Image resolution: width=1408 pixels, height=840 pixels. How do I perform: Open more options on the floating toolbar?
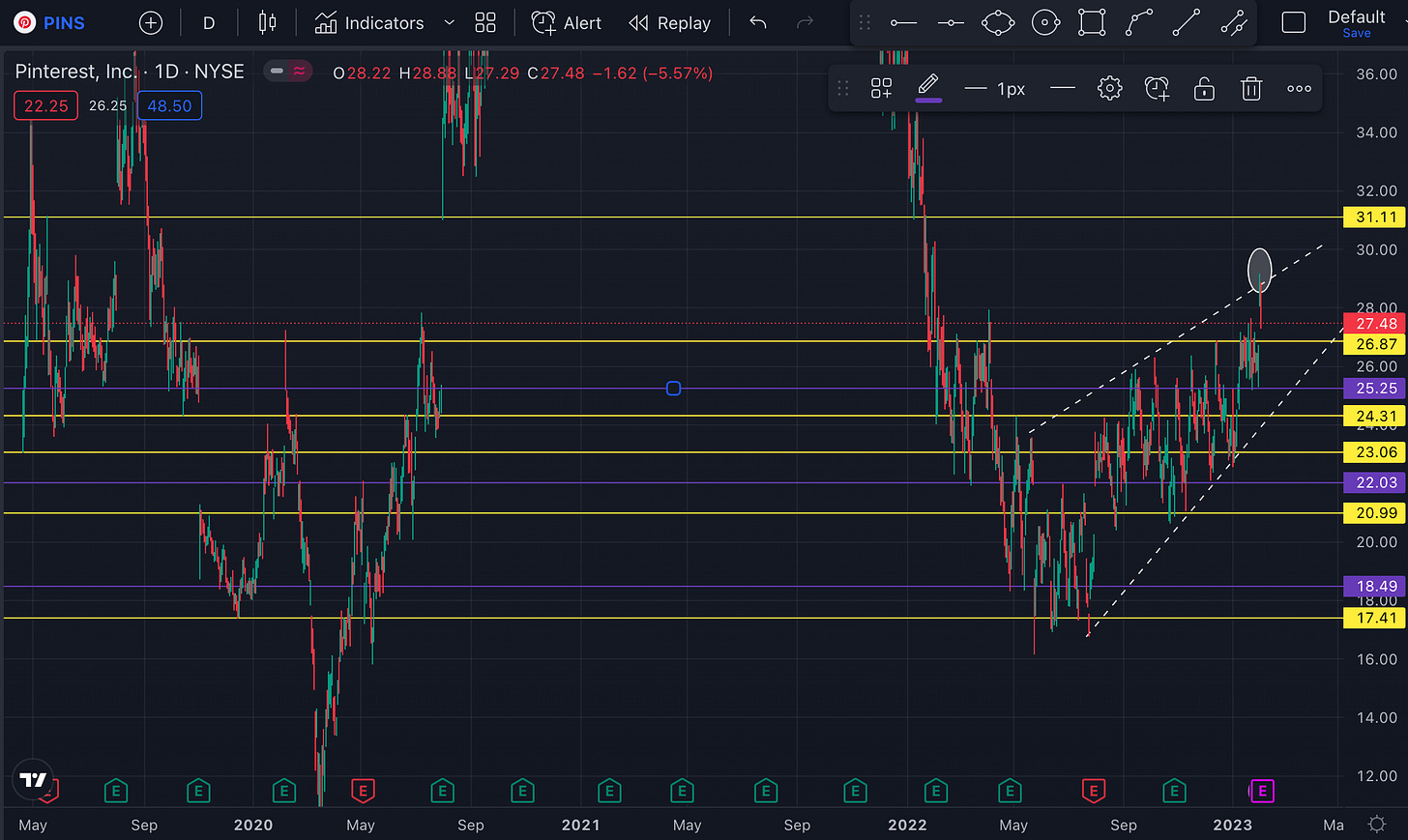point(1299,89)
